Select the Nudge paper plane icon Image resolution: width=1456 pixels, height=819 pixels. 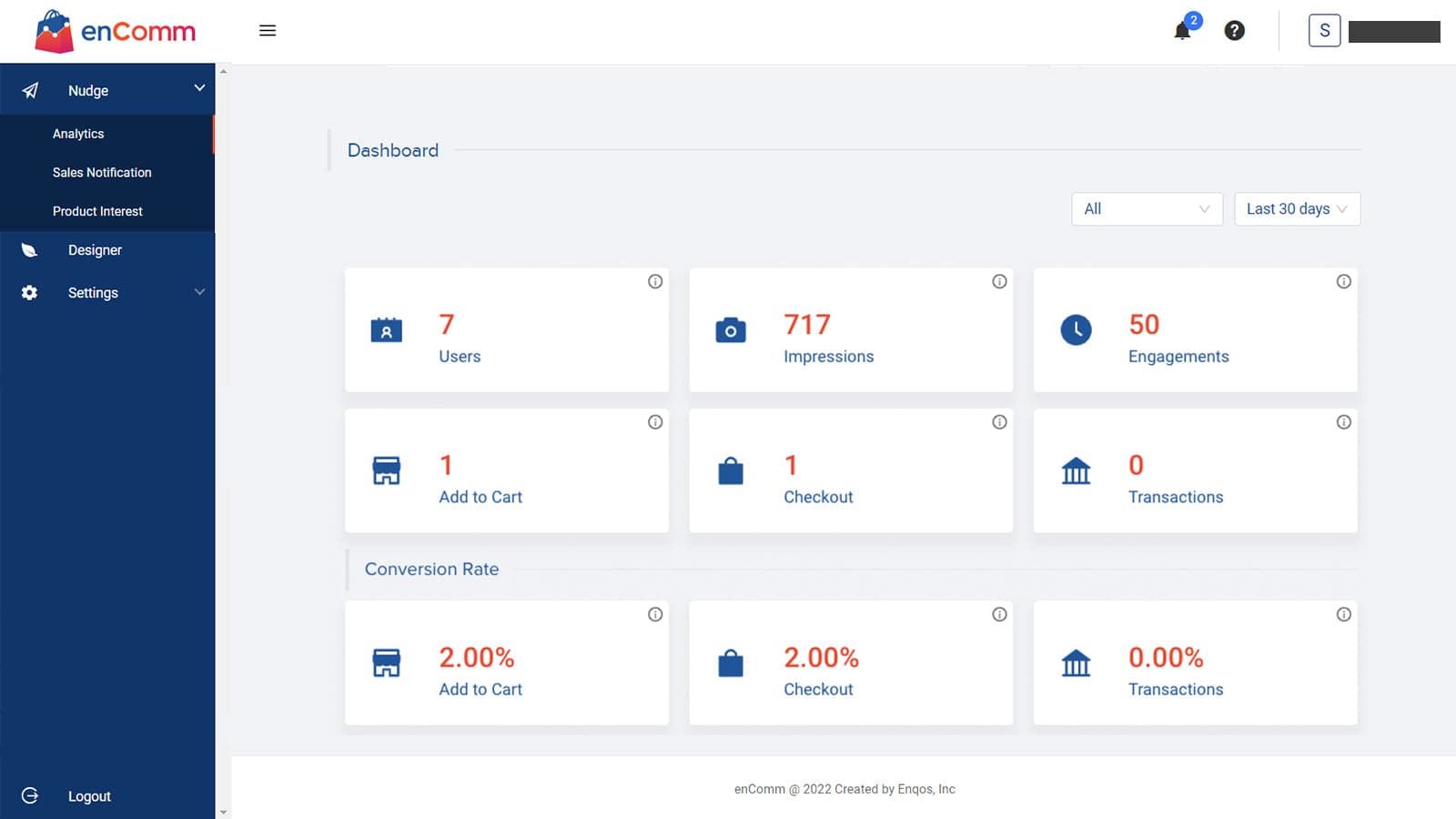click(30, 89)
